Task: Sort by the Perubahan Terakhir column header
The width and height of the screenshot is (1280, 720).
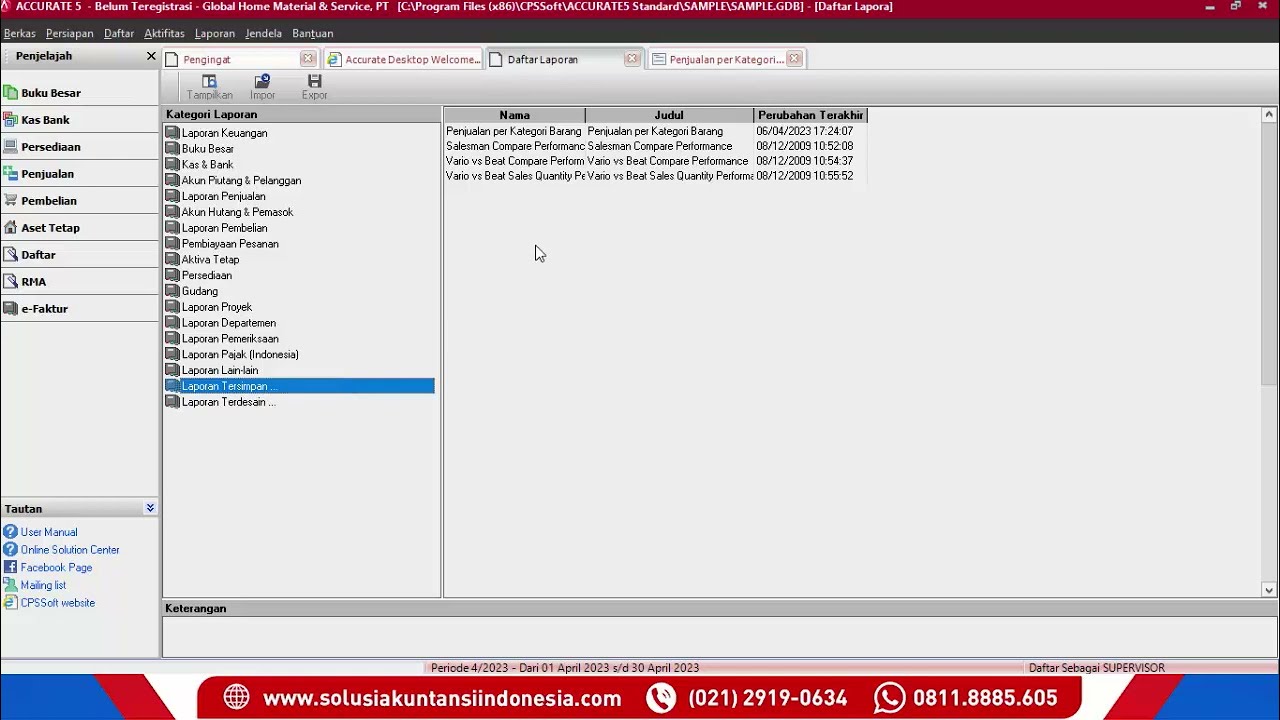Action: (x=810, y=115)
